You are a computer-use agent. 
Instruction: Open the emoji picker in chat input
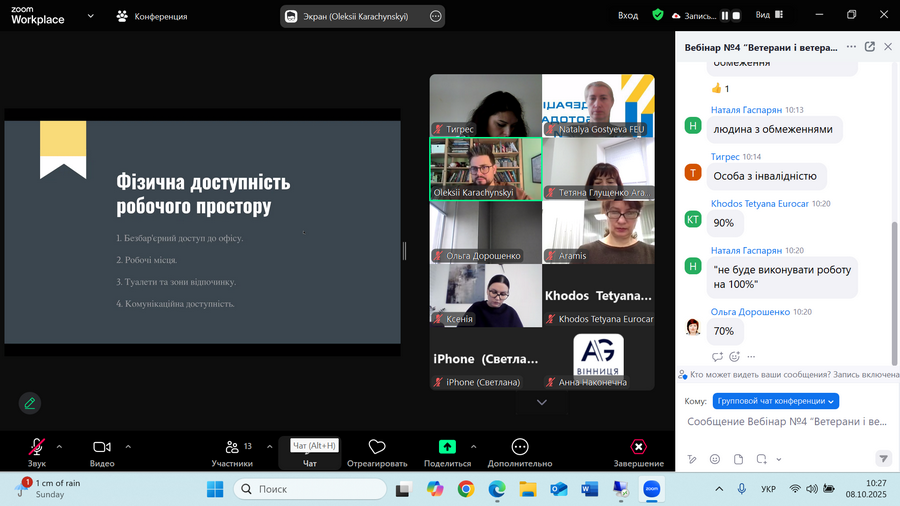(x=715, y=459)
